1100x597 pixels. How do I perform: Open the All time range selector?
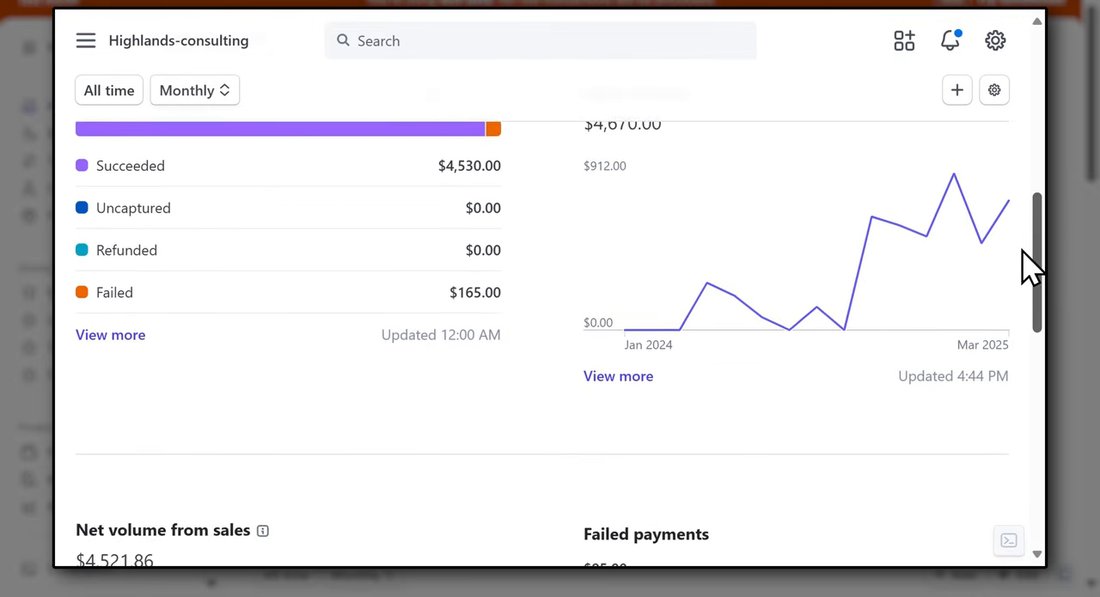109,90
